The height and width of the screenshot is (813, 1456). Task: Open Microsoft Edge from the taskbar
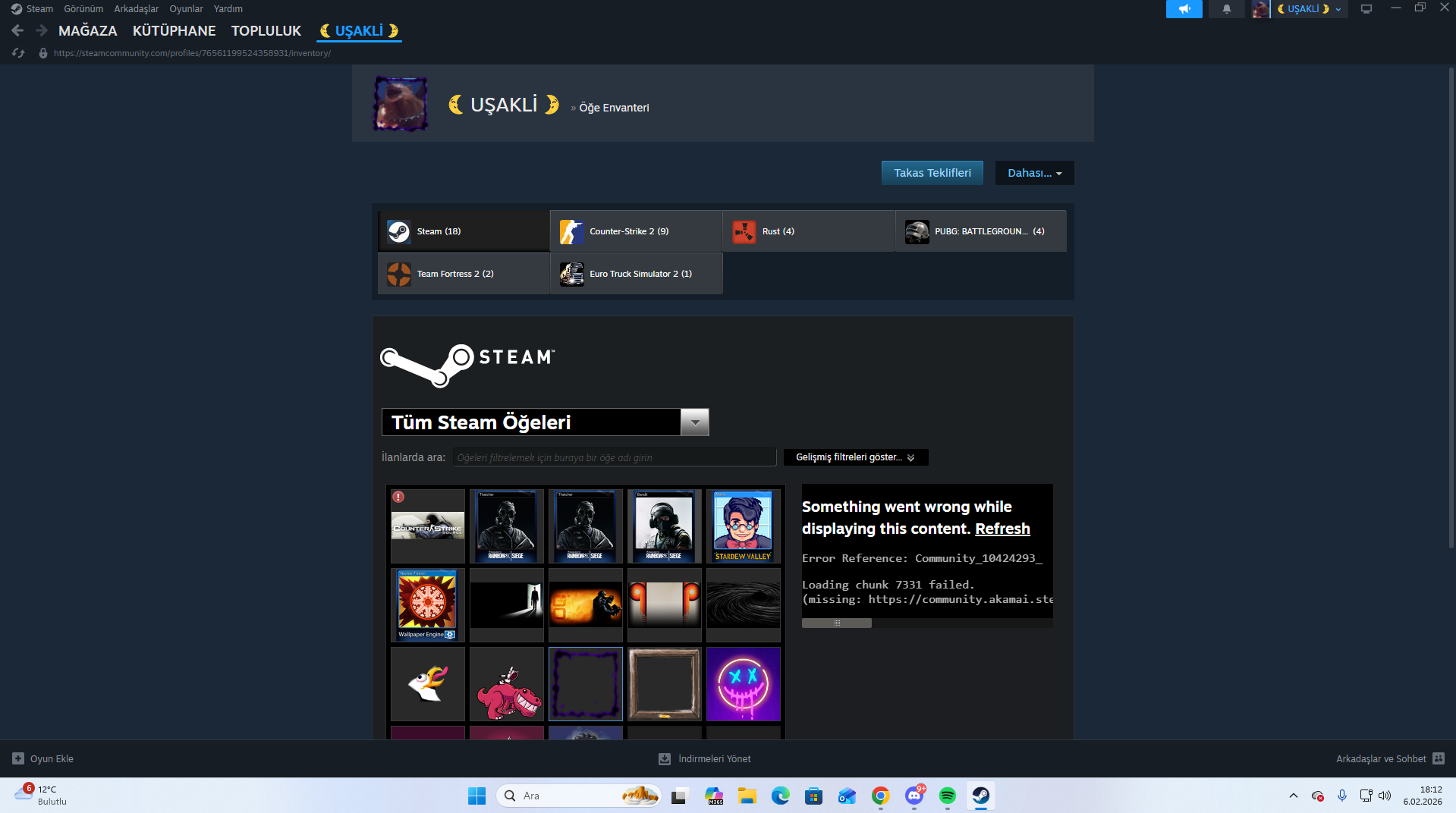coord(780,796)
